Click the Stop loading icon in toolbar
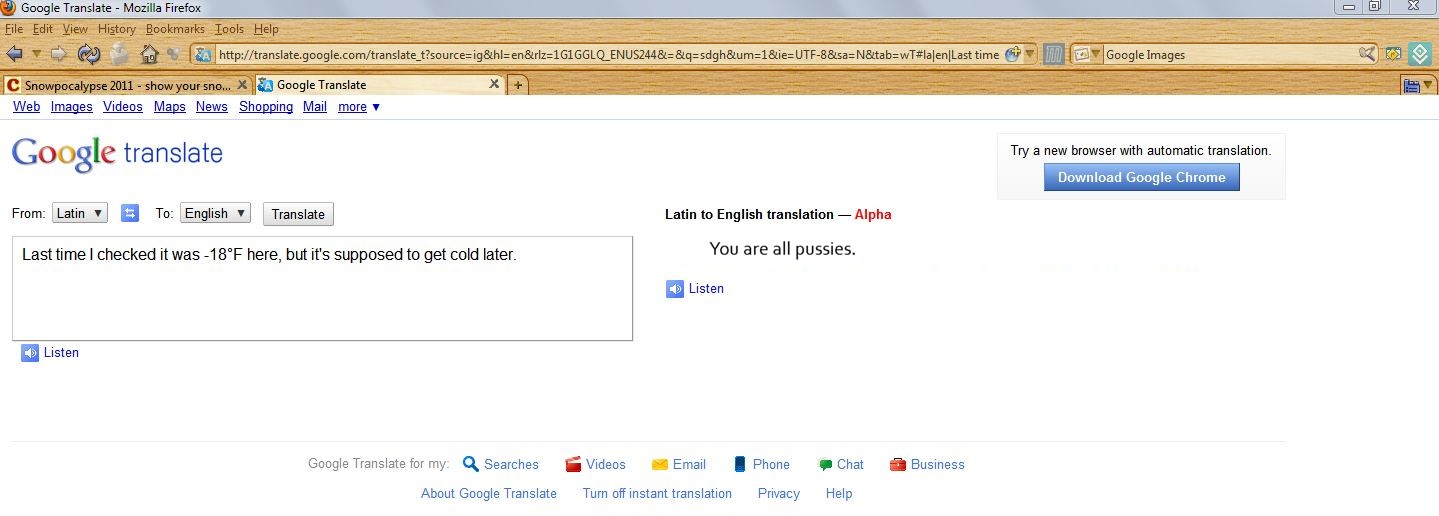 pyautogui.click(x=119, y=54)
